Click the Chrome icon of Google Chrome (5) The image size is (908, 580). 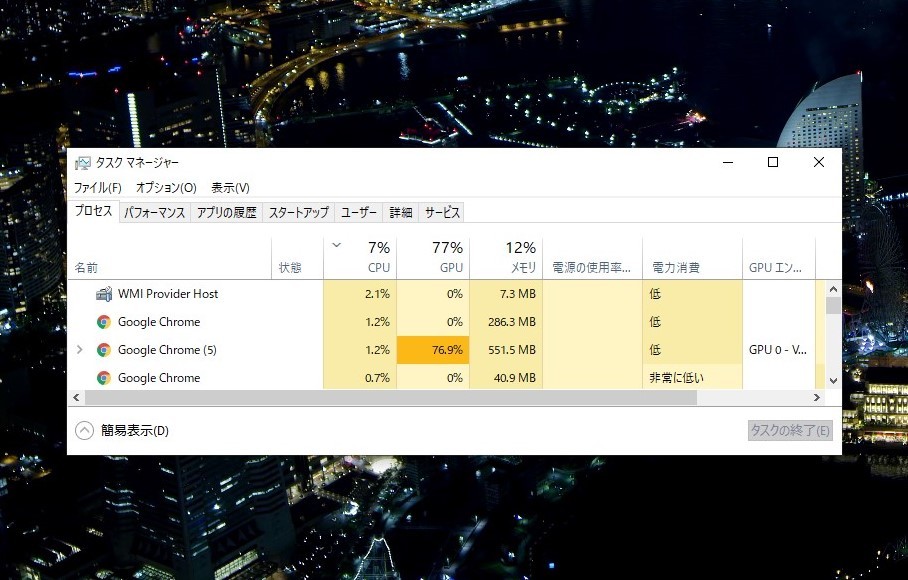[x=104, y=350]
